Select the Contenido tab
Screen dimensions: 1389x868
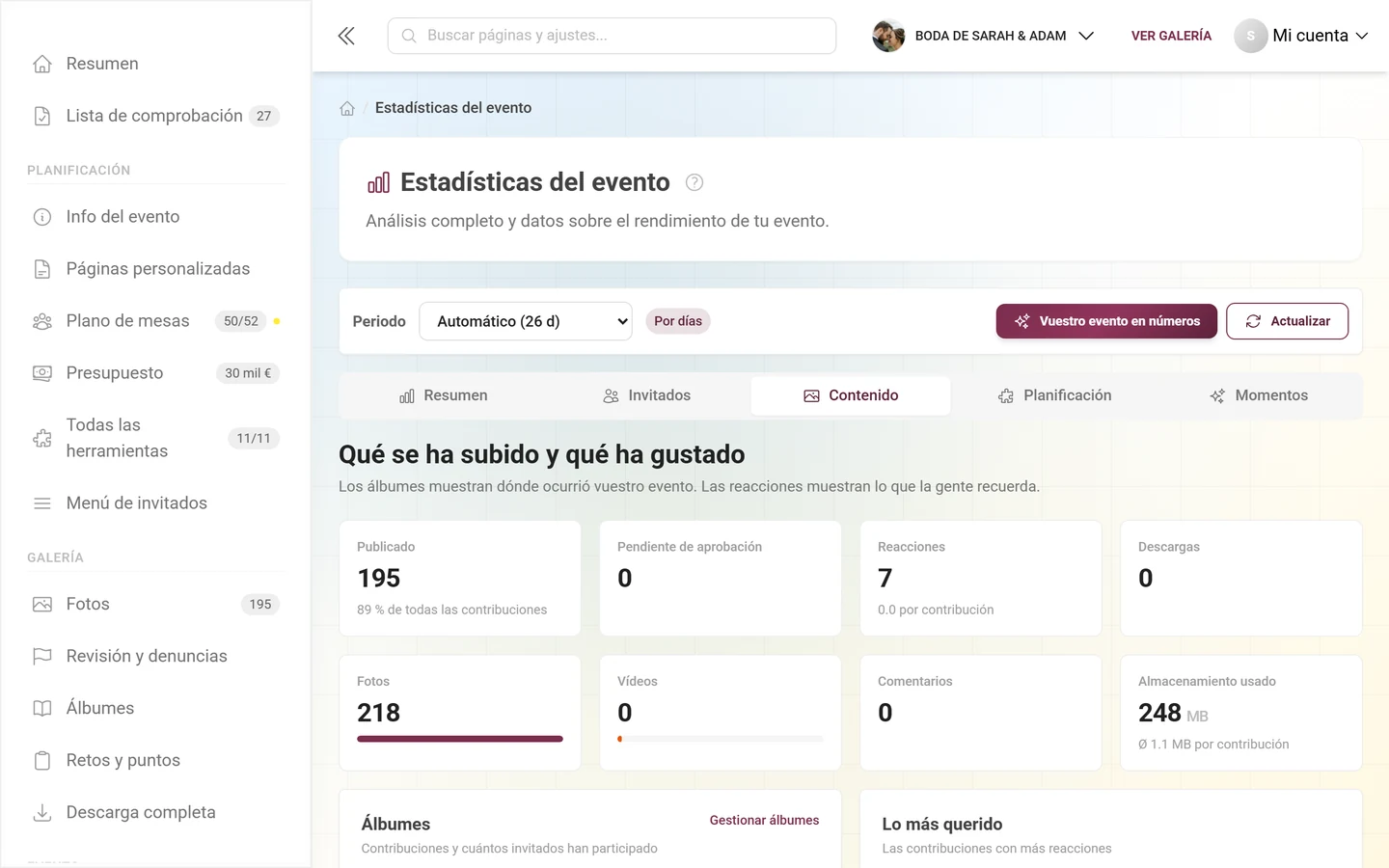pos(851,395)
